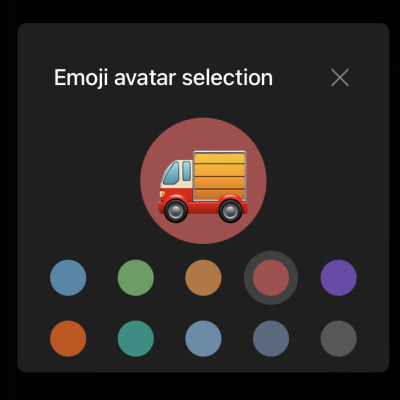Image resolution: width=400 pixels, height=400 pixels.
Task: Pick the burnt orange color swatch
Action: pyautogui.click(x=68, y=339)
